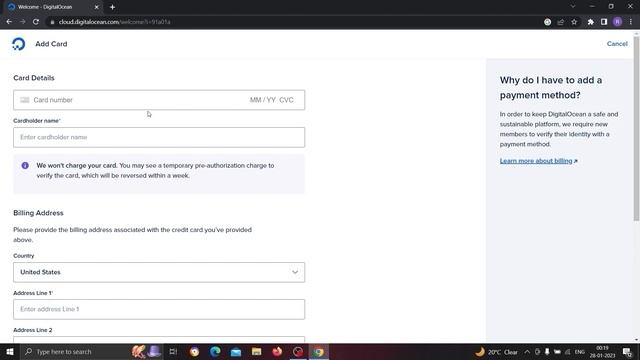The height and width of the screenshot is (360, 640).
Task: Close the Welcome - DigitalOcean tab
Action: point(97,7)
